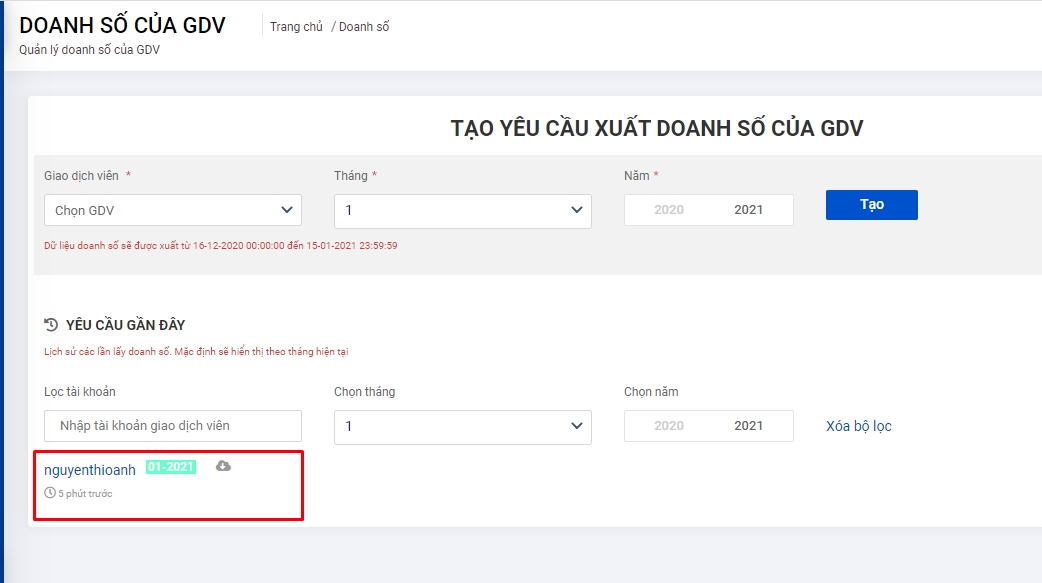Click the 5 phút trước timestamp
1042x583 pixels.
click(85, 494)
